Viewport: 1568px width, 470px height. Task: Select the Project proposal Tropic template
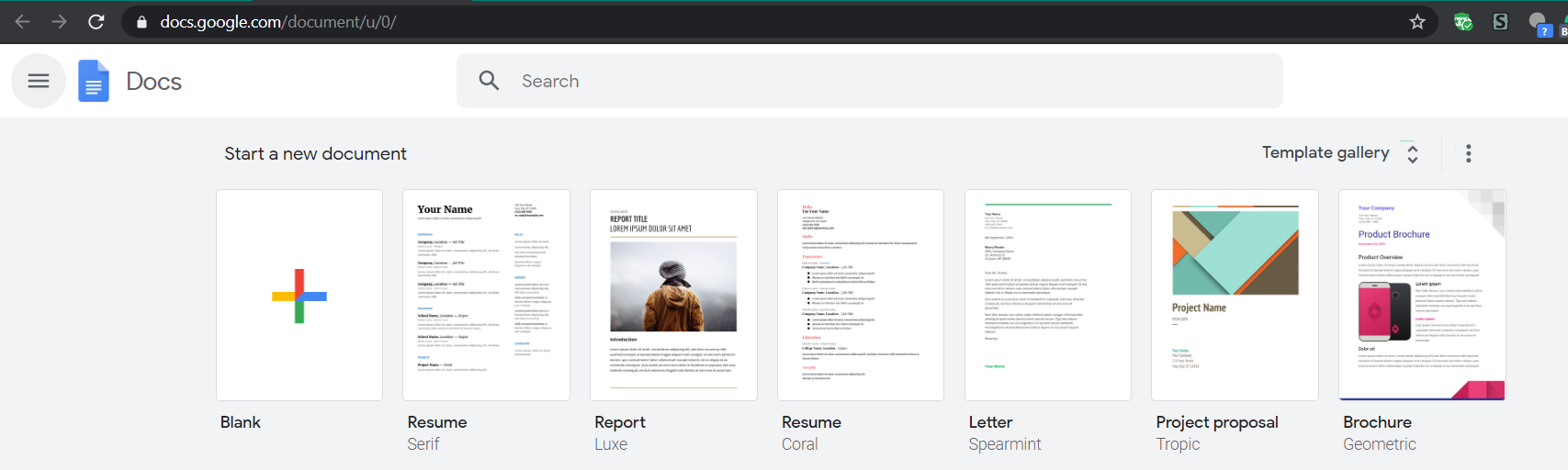tap(1235, 295)
